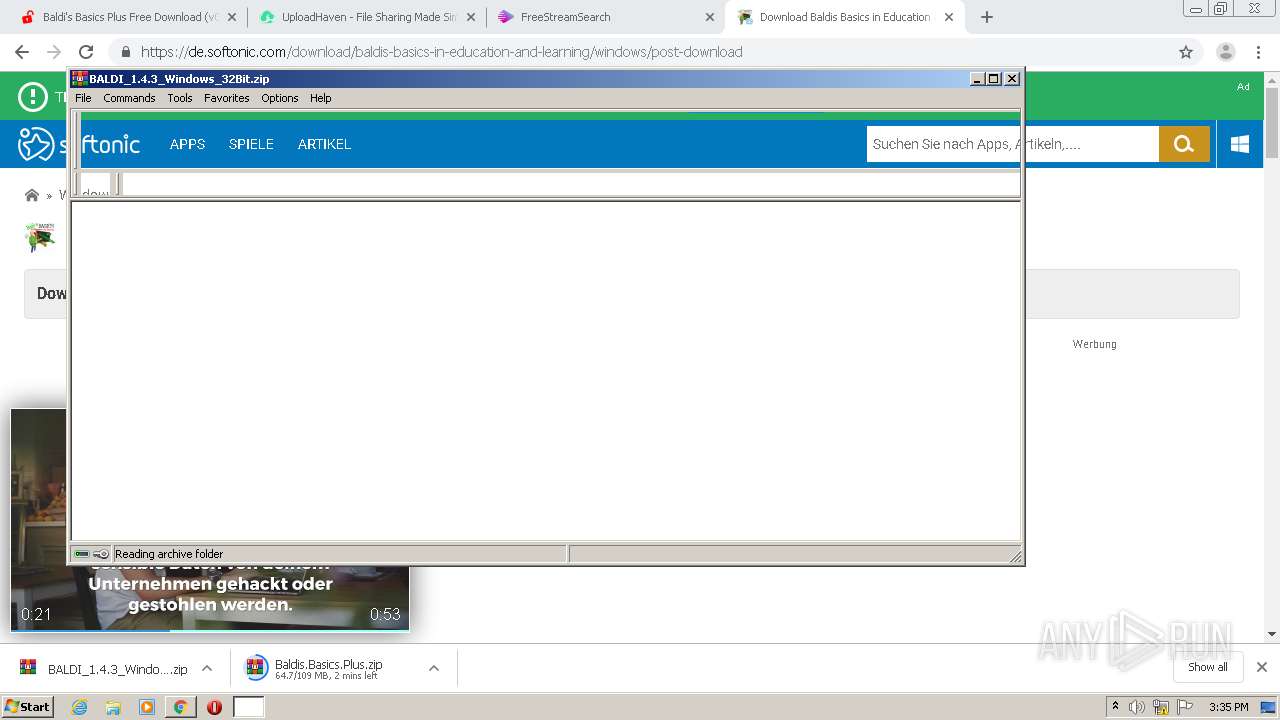Viewport: 1280px width, 720px height.
Task: Open the ARTIKEL section on Softonic
Action: point(324,144)
